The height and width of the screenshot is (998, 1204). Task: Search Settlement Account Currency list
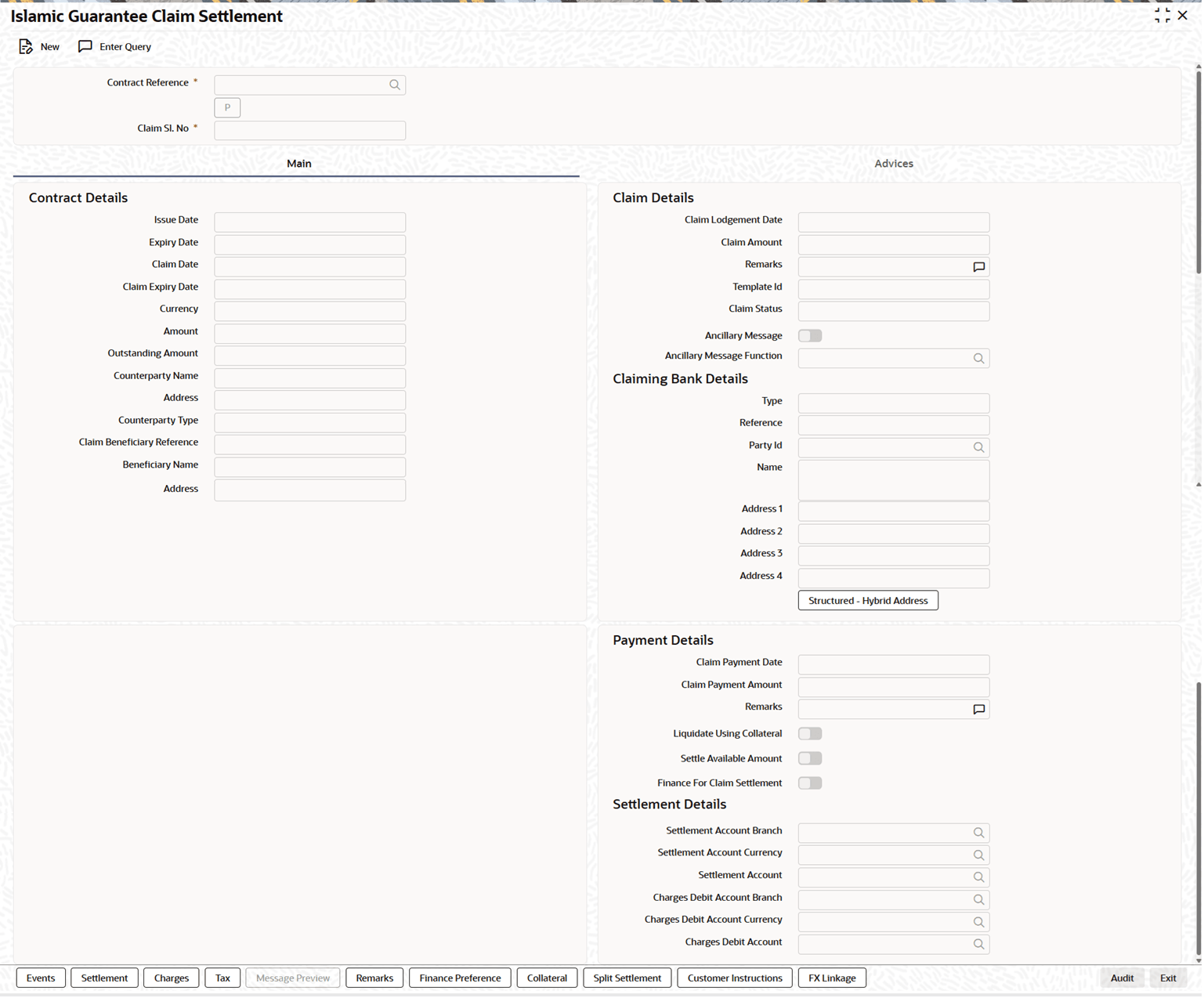coord(979,855)
